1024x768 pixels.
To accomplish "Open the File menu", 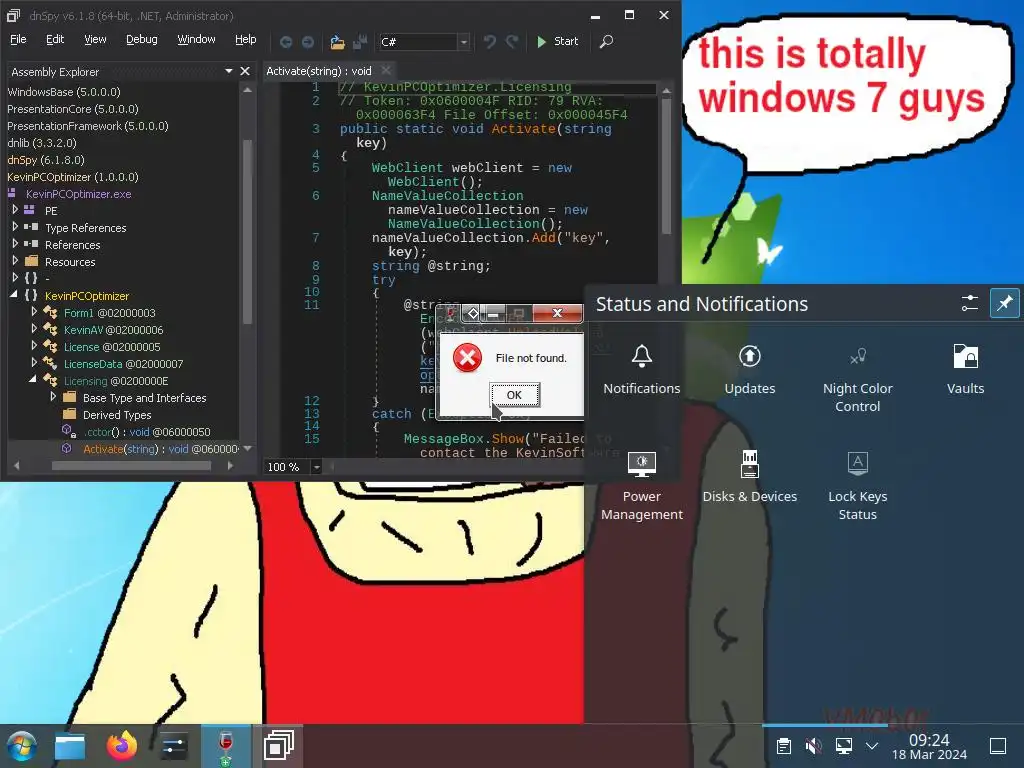I will 18,39.
